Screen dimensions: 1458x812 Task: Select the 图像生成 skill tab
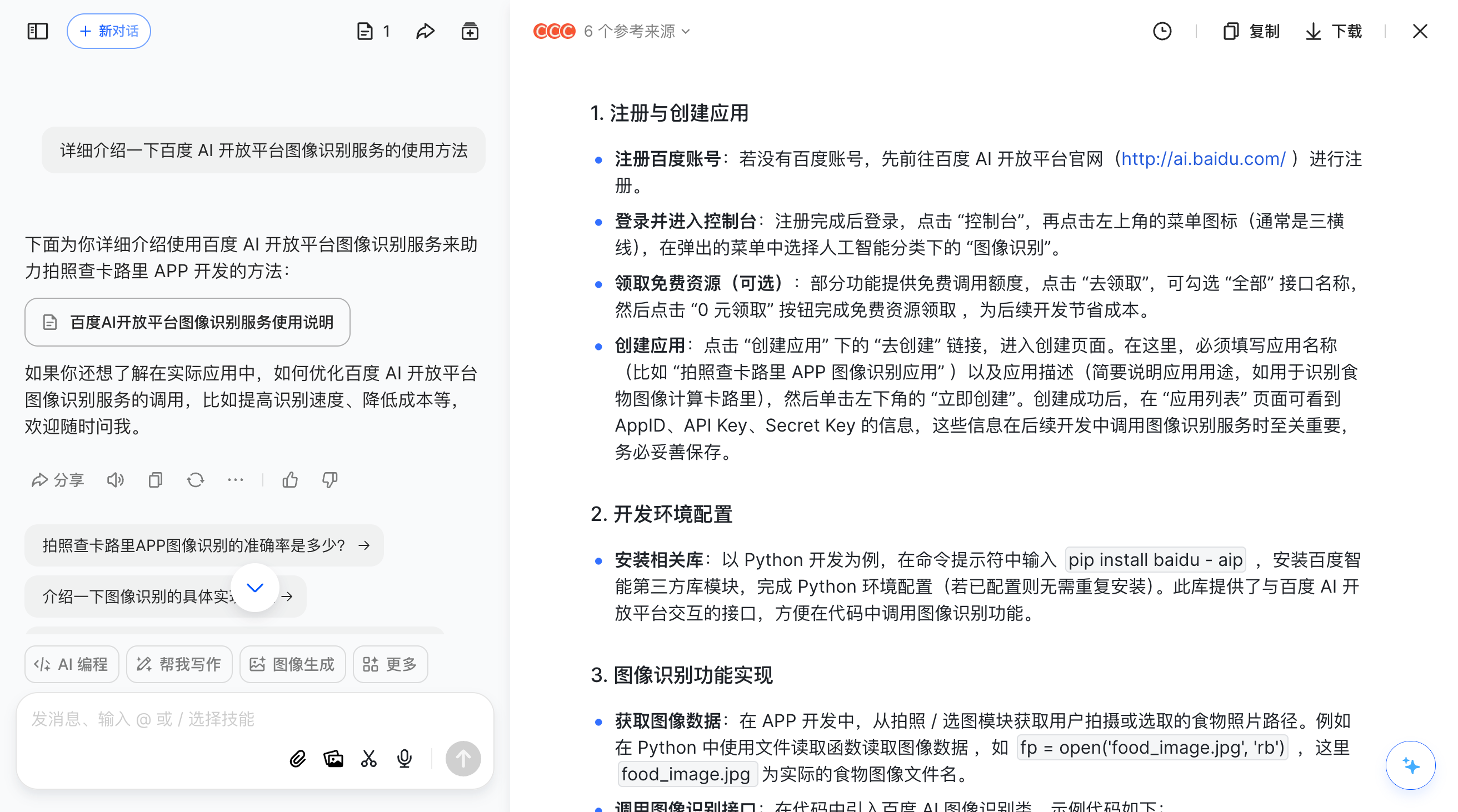pos(292,664)
